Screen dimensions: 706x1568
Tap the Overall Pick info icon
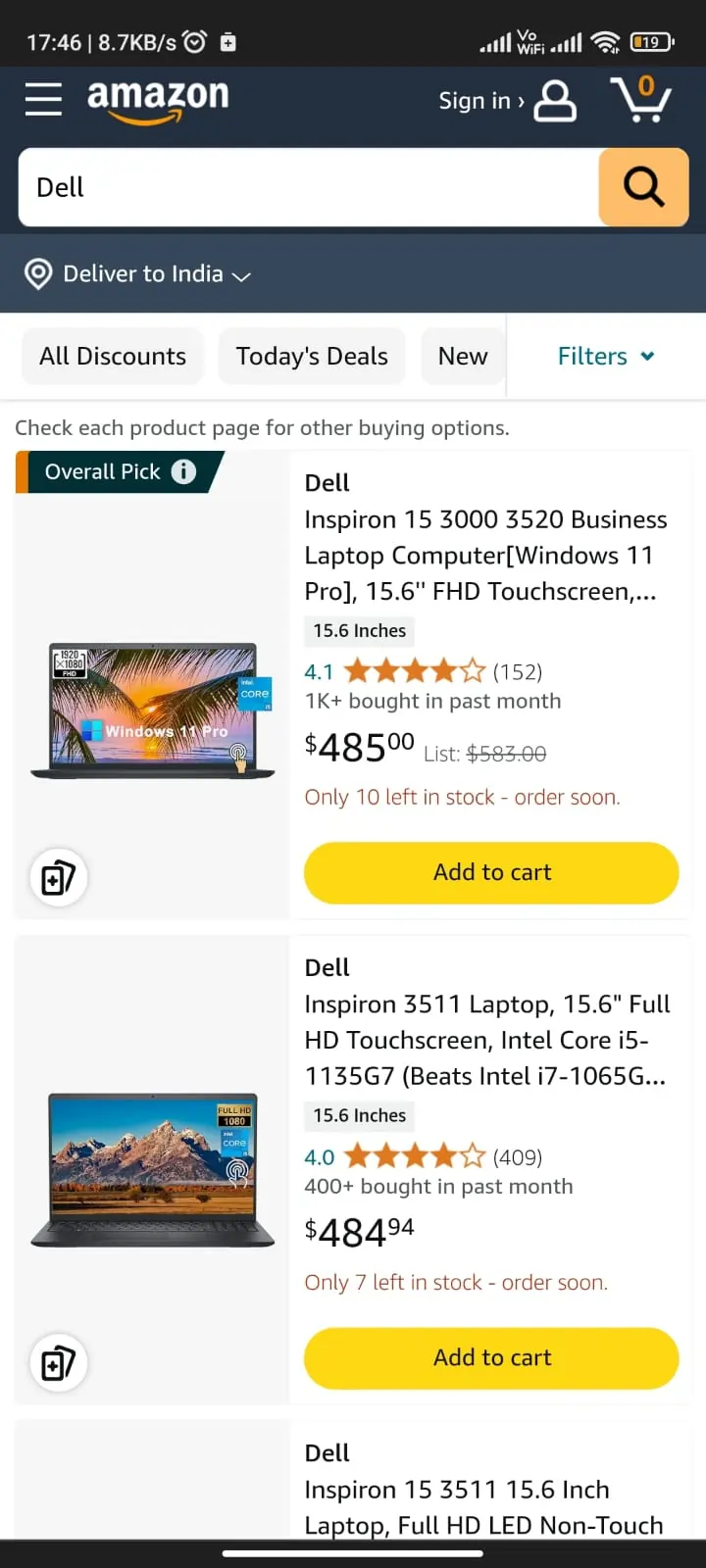tap(183, 471)
